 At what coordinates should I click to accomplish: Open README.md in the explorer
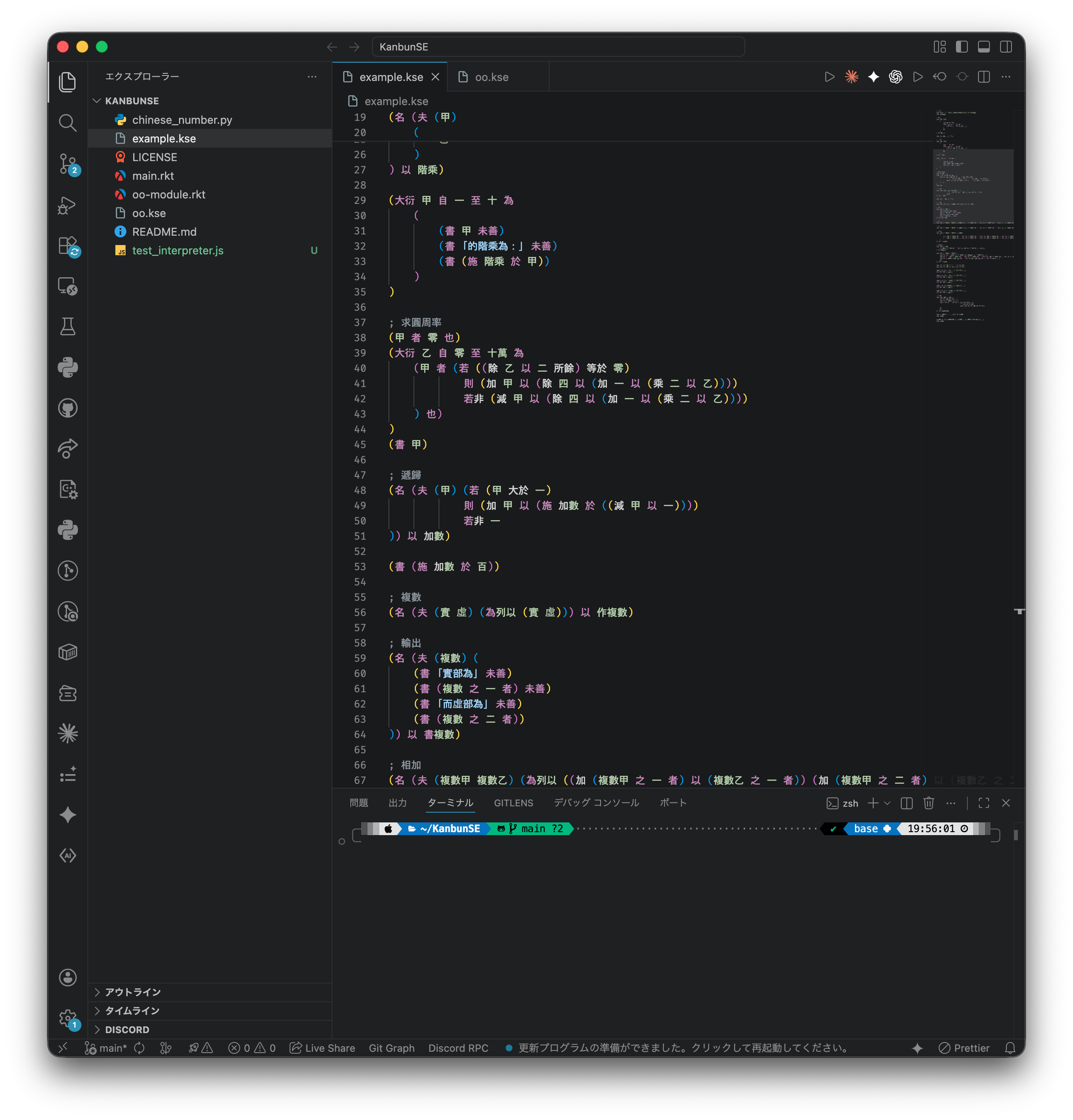pos(210,231)
